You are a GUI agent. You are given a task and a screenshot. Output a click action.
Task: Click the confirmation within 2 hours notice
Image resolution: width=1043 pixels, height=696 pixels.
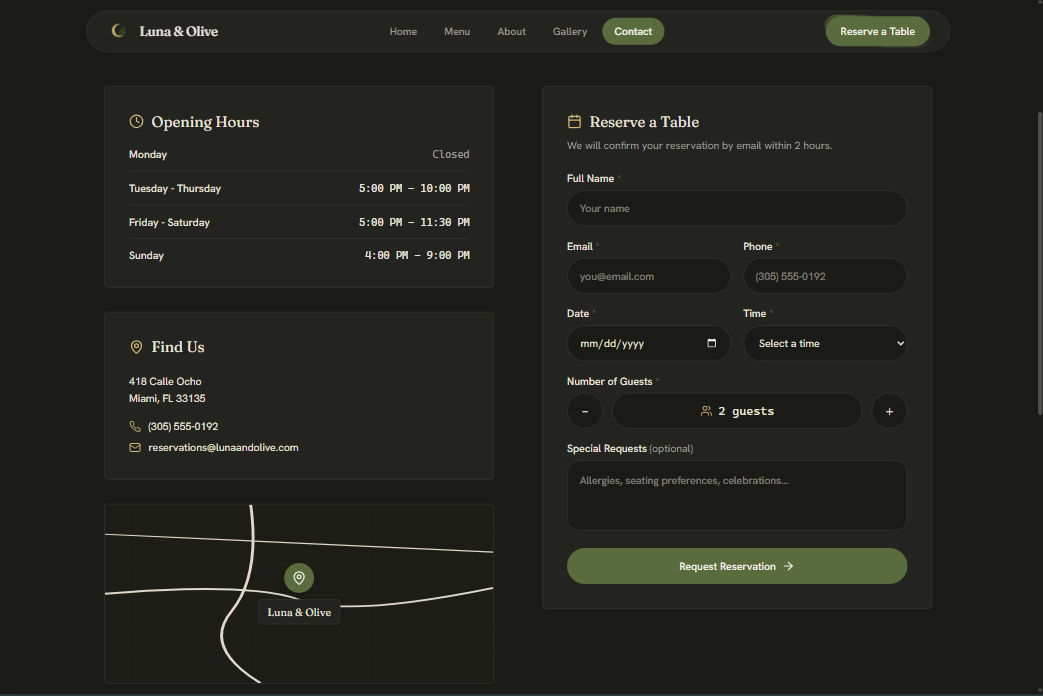[x=700, y=146]
